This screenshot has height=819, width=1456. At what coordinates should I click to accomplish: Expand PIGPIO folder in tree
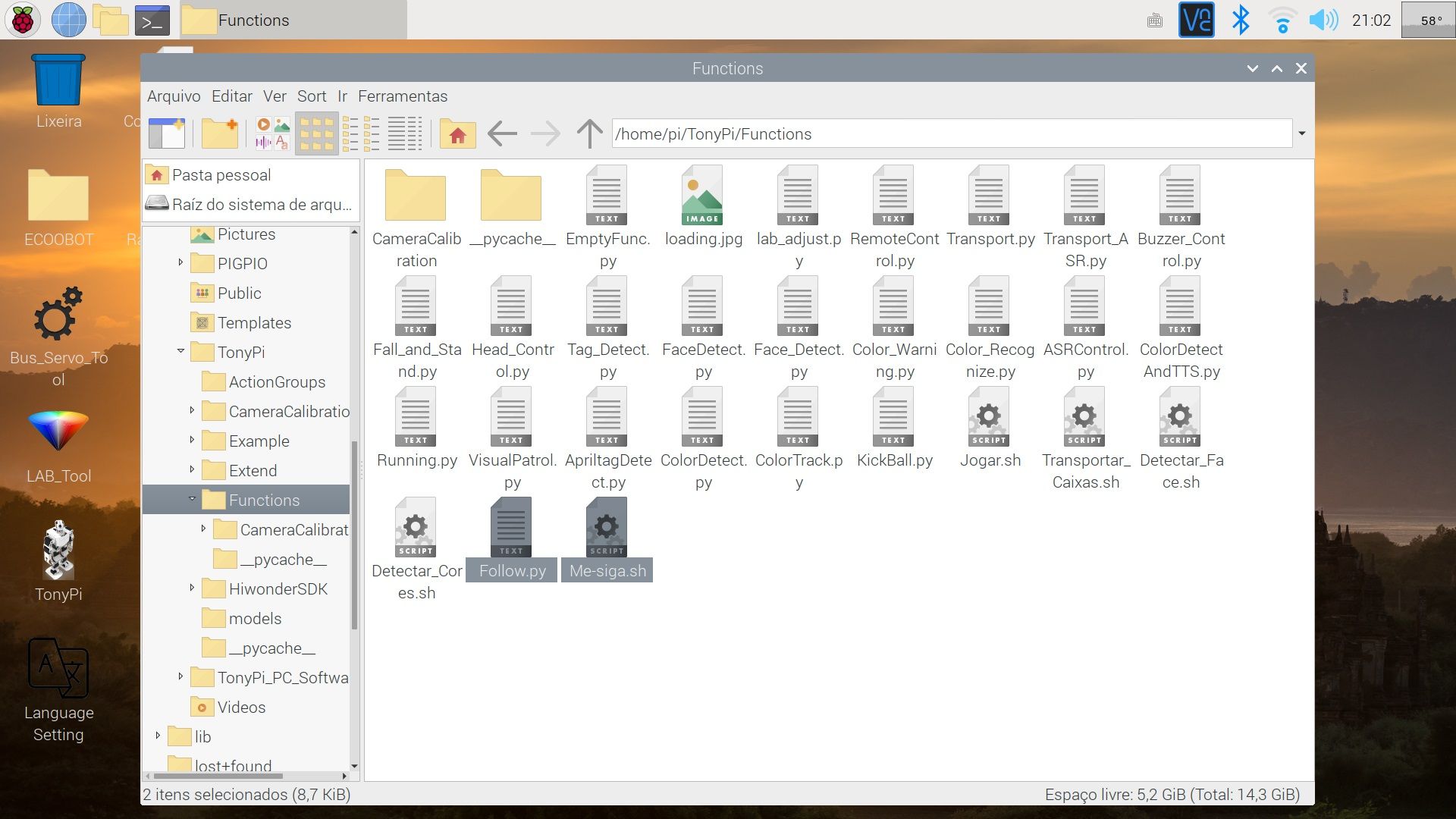click(180, 262)
